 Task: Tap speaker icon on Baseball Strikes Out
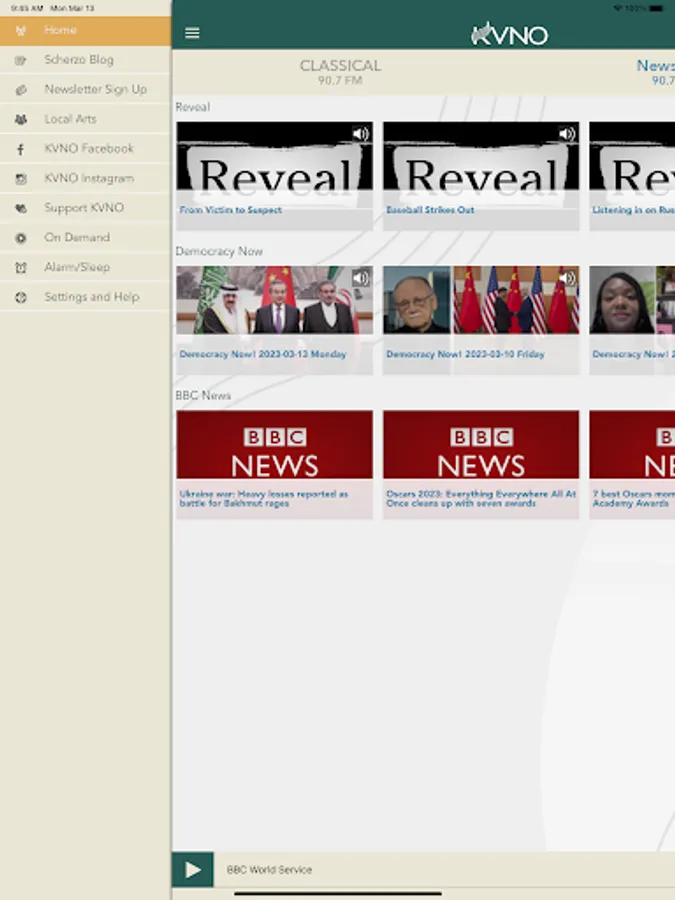567,134
